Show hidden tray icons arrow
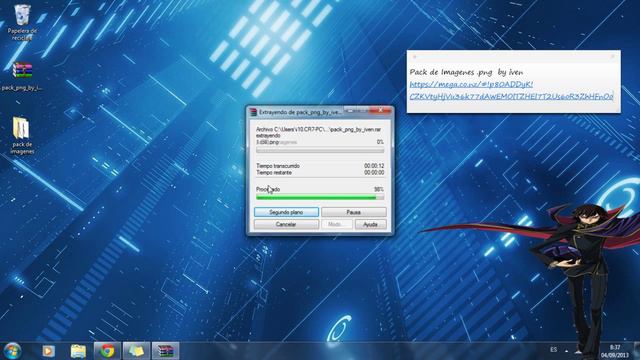The image size is (640, 360). pos(567,351)
